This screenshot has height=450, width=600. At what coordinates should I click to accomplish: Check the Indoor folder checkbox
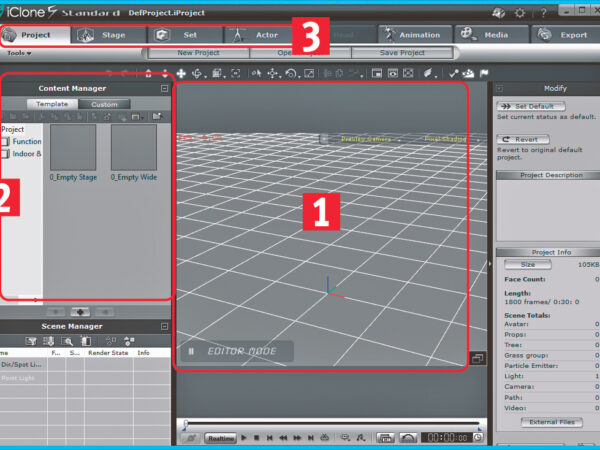[5, 154]
